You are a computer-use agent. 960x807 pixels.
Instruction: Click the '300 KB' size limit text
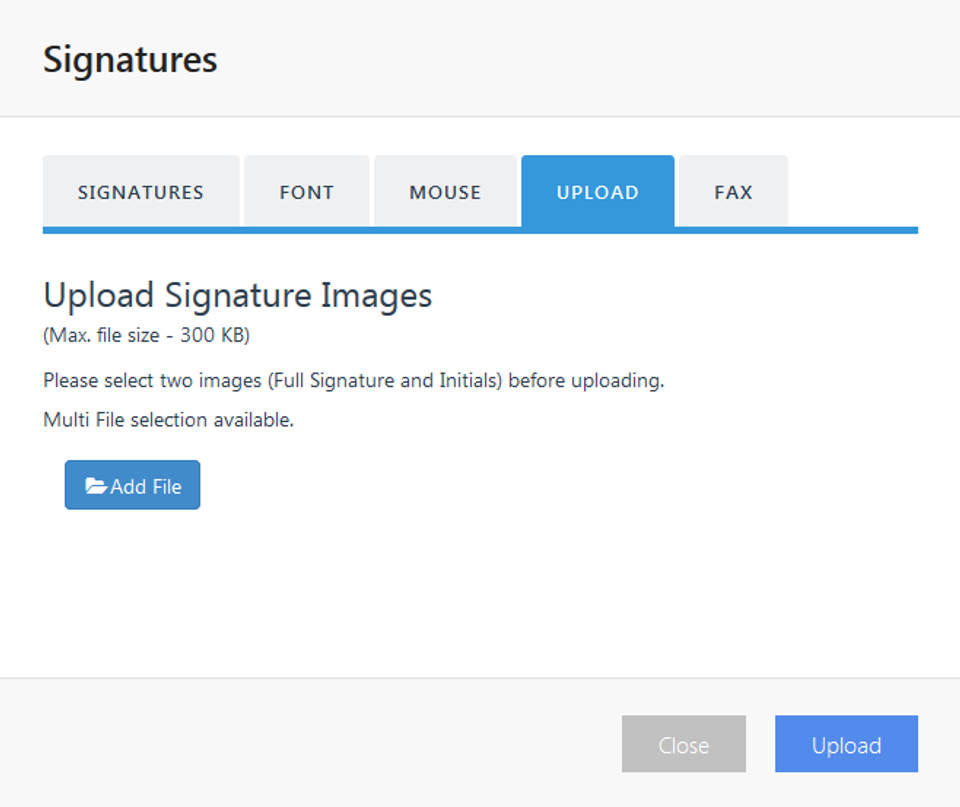point(212,336)
